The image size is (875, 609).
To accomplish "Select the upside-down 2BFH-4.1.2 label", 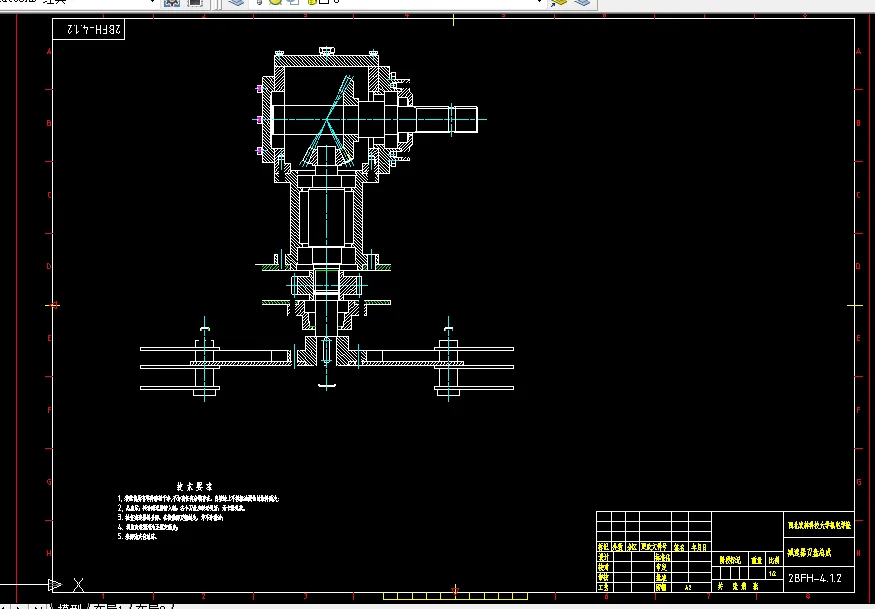I will (x=94, y=29).
